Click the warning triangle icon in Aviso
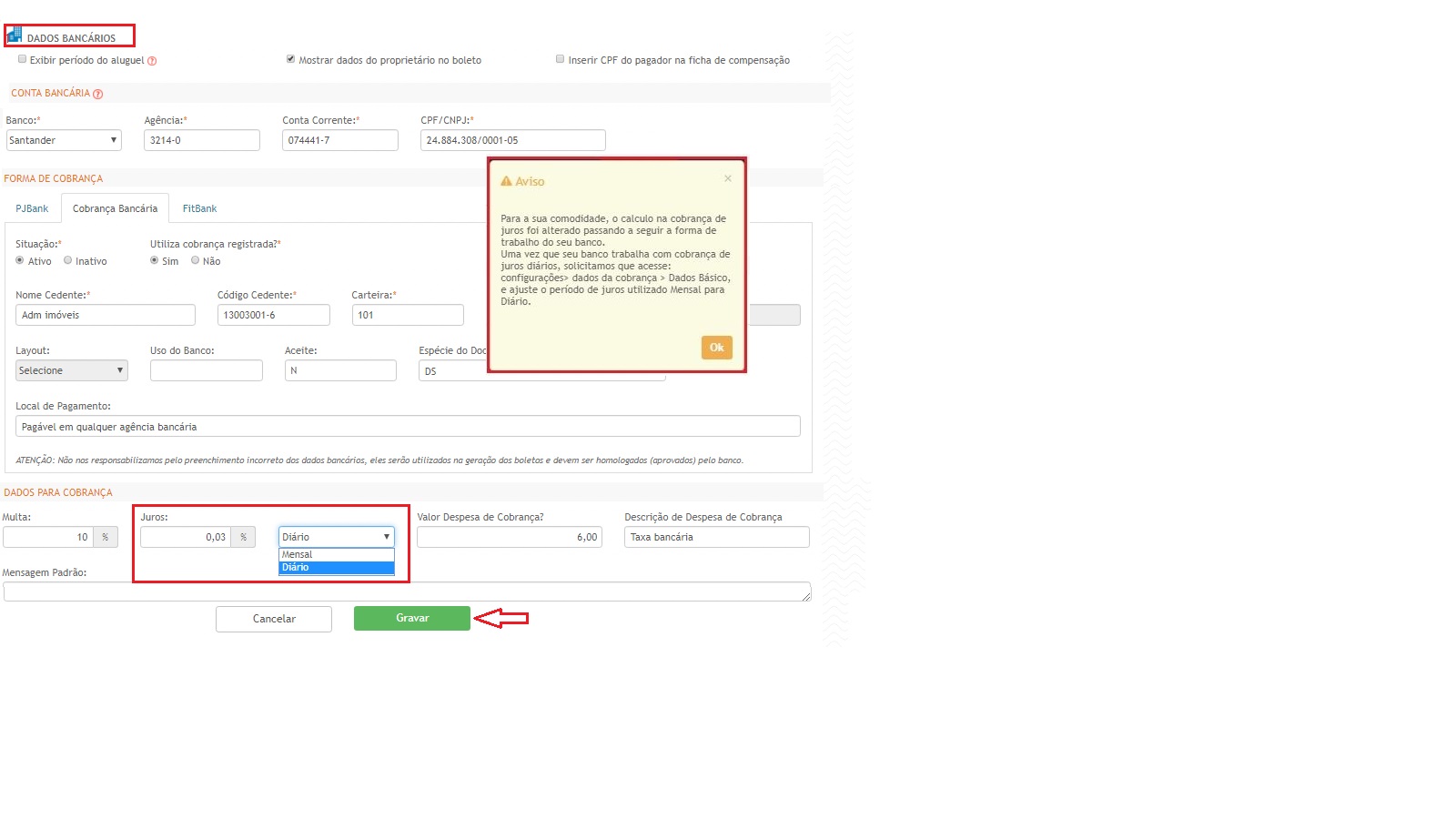The image size is (1456, 819). 507,181
